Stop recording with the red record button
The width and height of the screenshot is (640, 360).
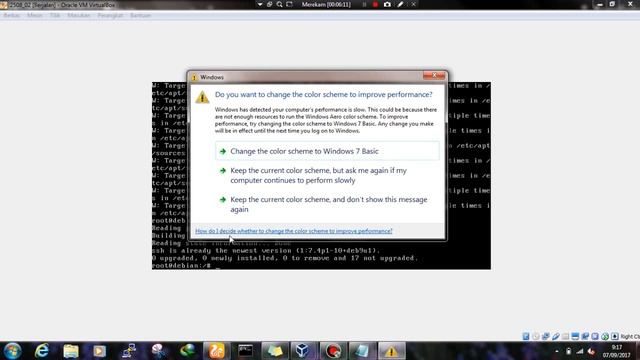[x=375, y=4]
